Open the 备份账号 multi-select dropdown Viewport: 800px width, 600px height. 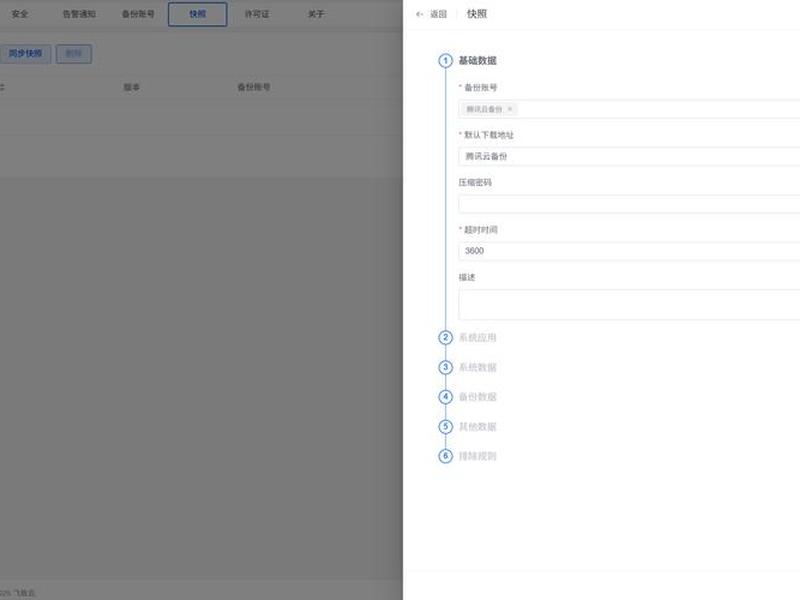[x=629, y=109]
